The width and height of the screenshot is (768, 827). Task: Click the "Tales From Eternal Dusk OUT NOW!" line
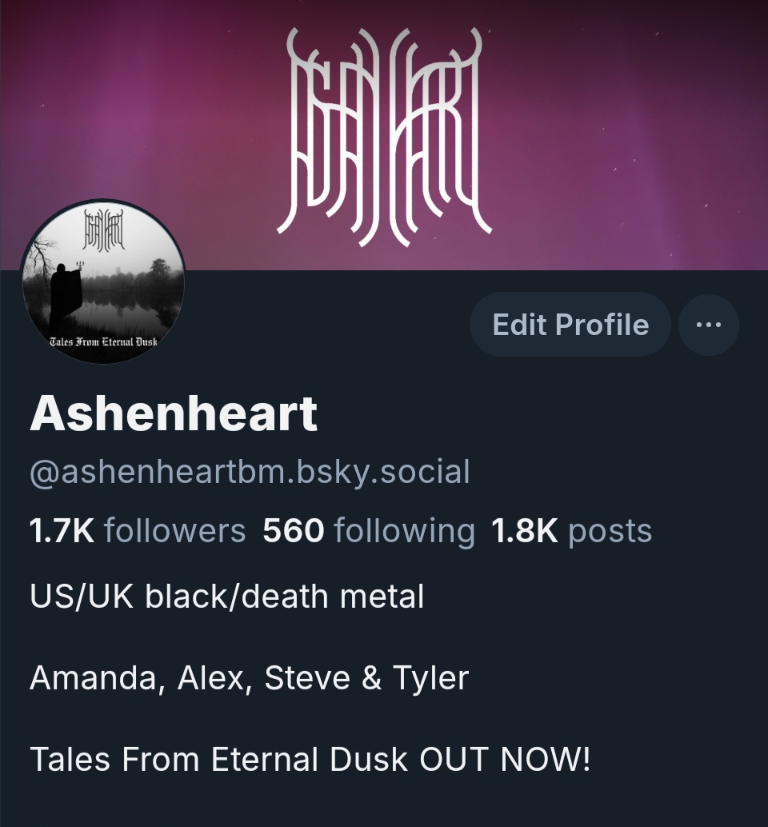310,759
